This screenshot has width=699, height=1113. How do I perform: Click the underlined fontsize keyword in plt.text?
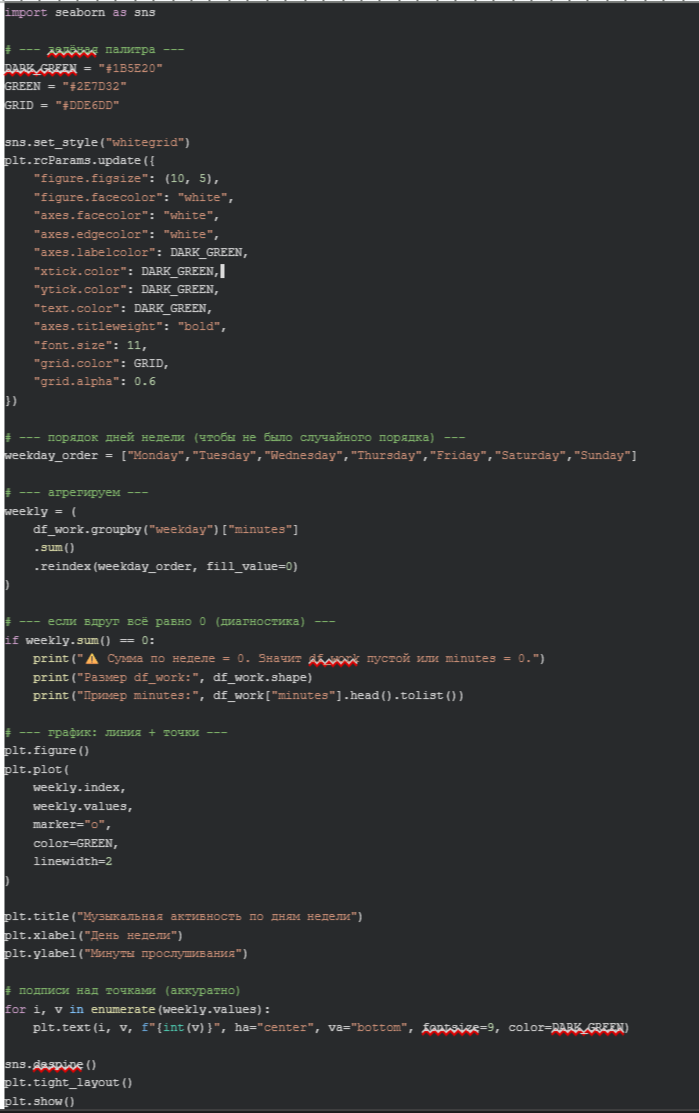click(x=451, y=1027)
